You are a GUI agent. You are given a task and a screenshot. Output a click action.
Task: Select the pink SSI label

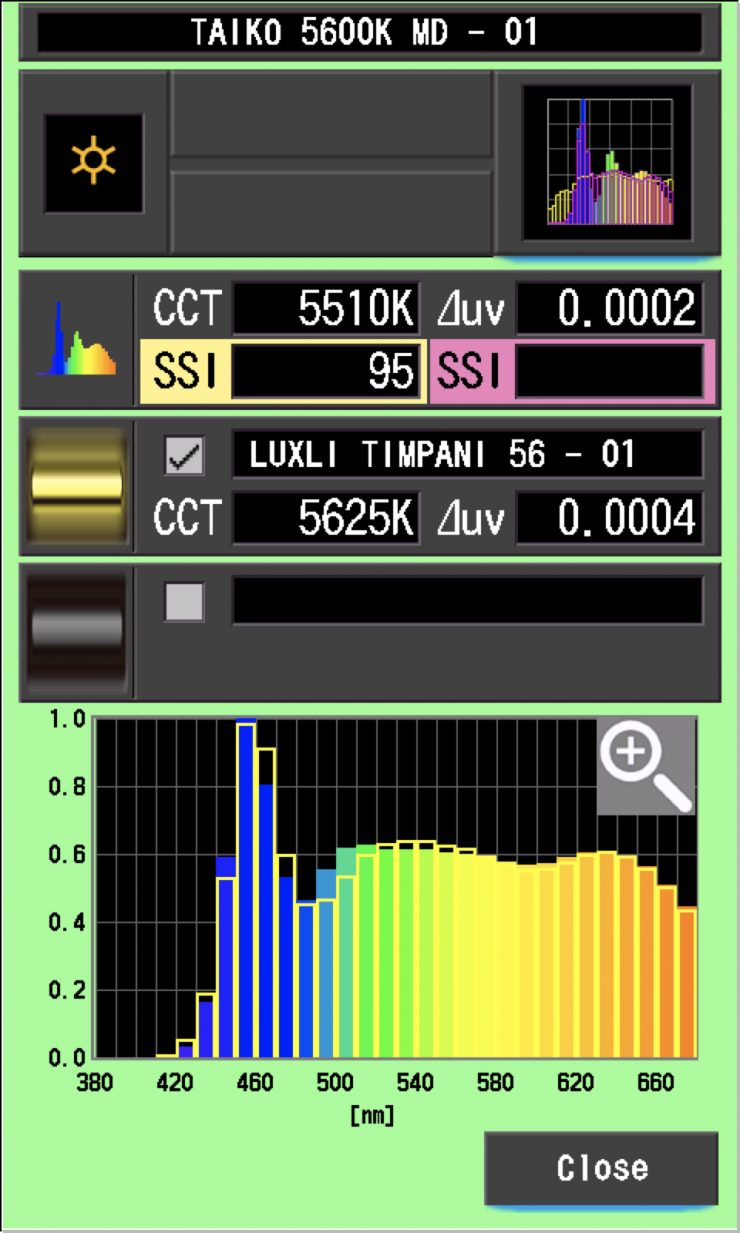tap(469, 371)
